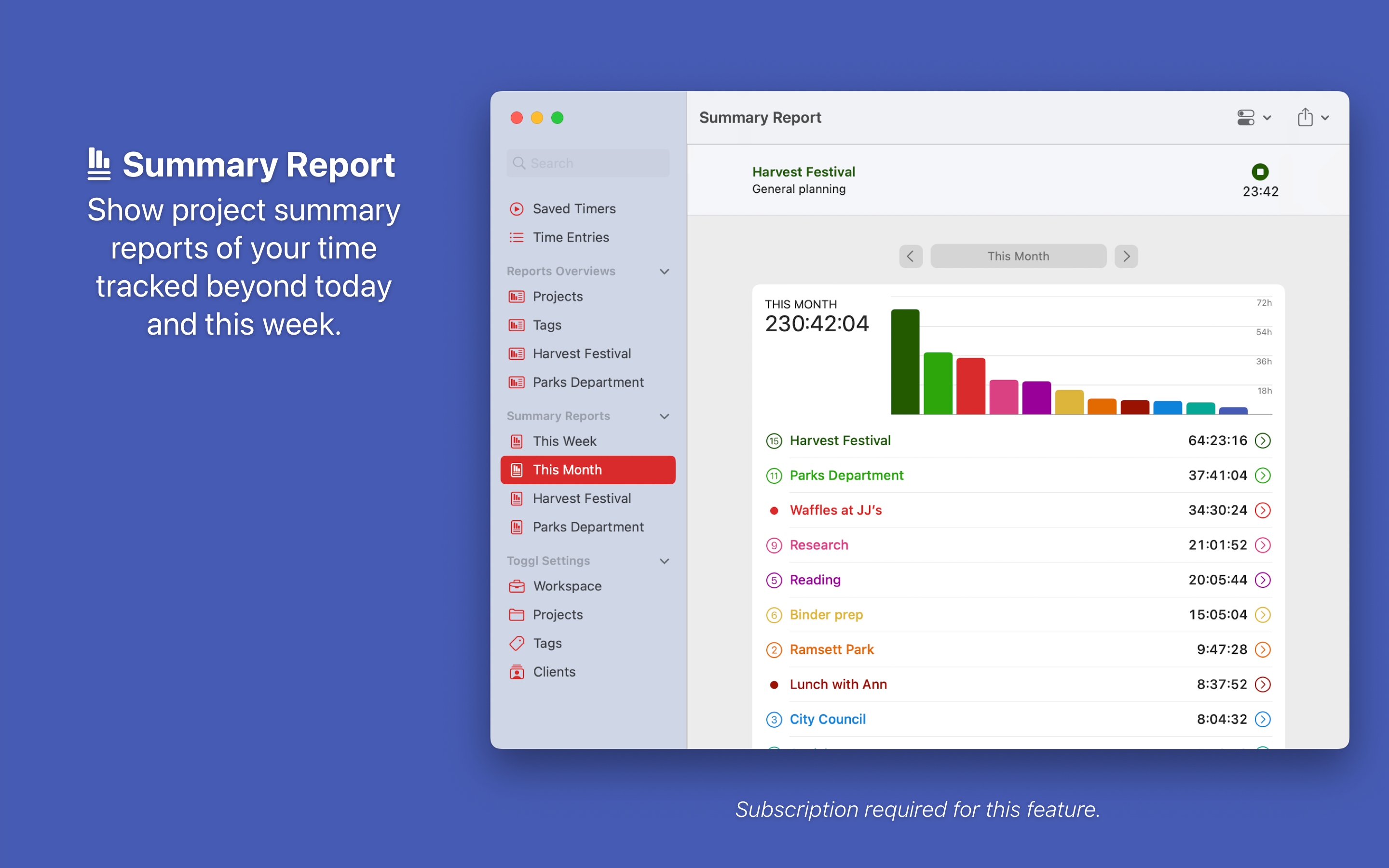Collapse the Reports Overviews section
1389x868 pixels.
point(664,271)
